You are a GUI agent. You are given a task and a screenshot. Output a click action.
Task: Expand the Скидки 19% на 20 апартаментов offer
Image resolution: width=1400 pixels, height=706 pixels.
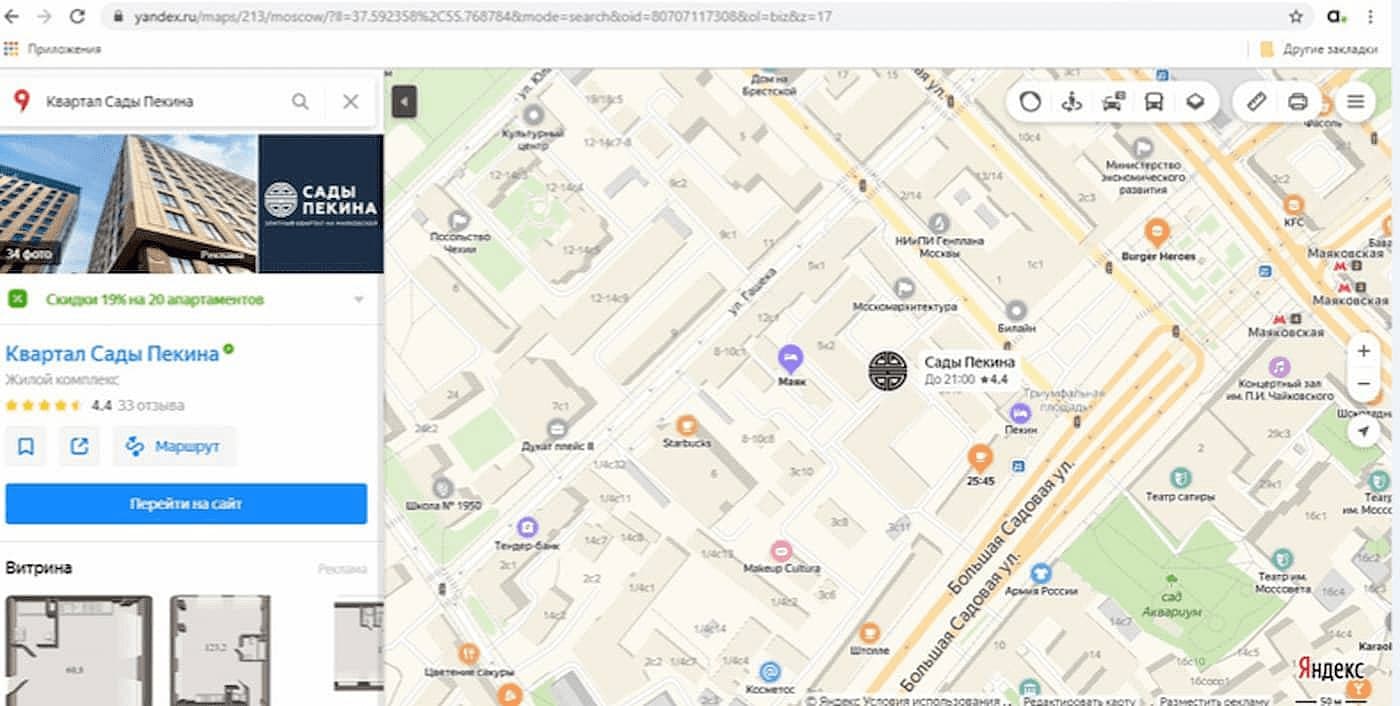pos(190,299)
